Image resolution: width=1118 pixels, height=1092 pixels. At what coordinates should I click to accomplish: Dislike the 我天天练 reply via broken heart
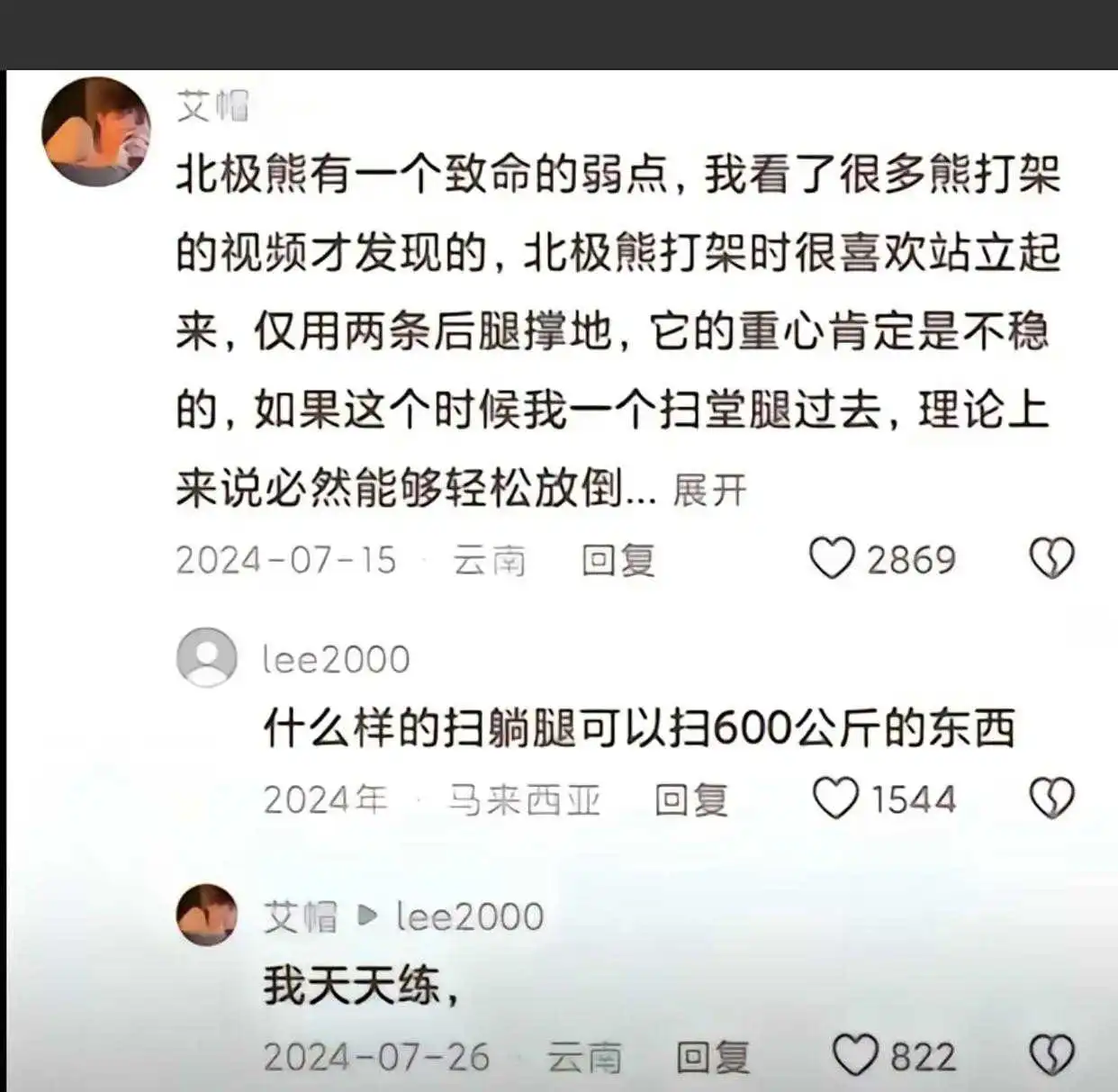coord(1051,1055)
